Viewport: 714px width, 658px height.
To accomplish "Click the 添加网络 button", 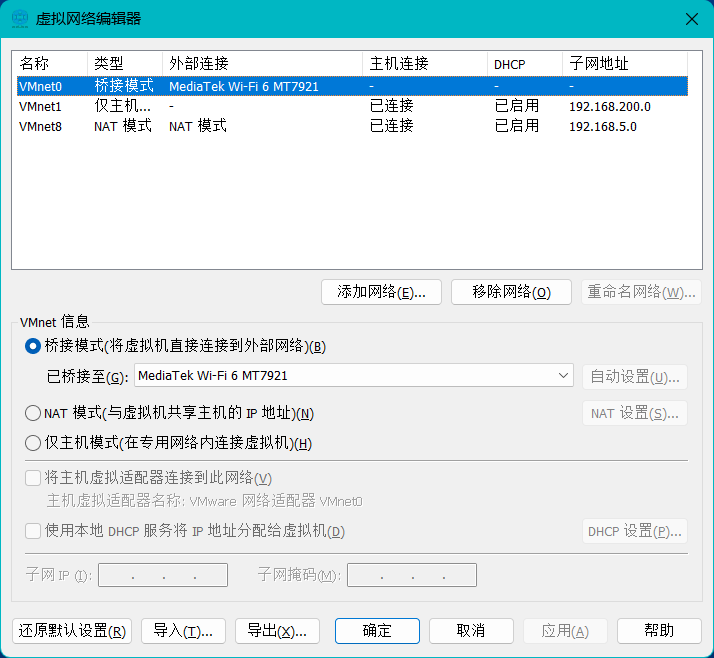I will 381,292.
